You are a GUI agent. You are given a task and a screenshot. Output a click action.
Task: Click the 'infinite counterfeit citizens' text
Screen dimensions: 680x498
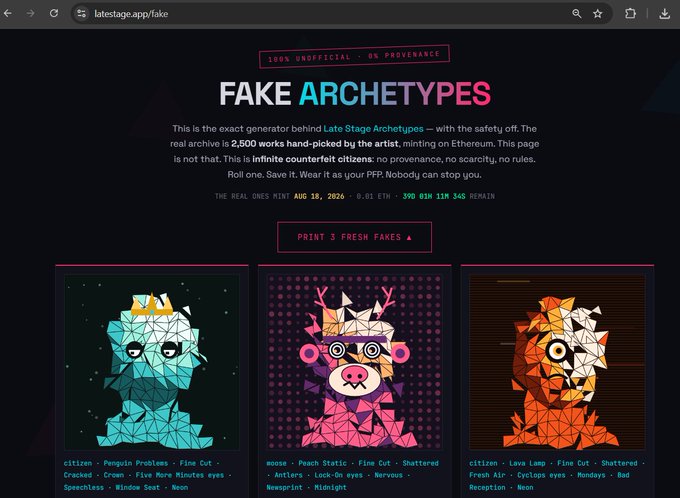(x=312, y=159)
